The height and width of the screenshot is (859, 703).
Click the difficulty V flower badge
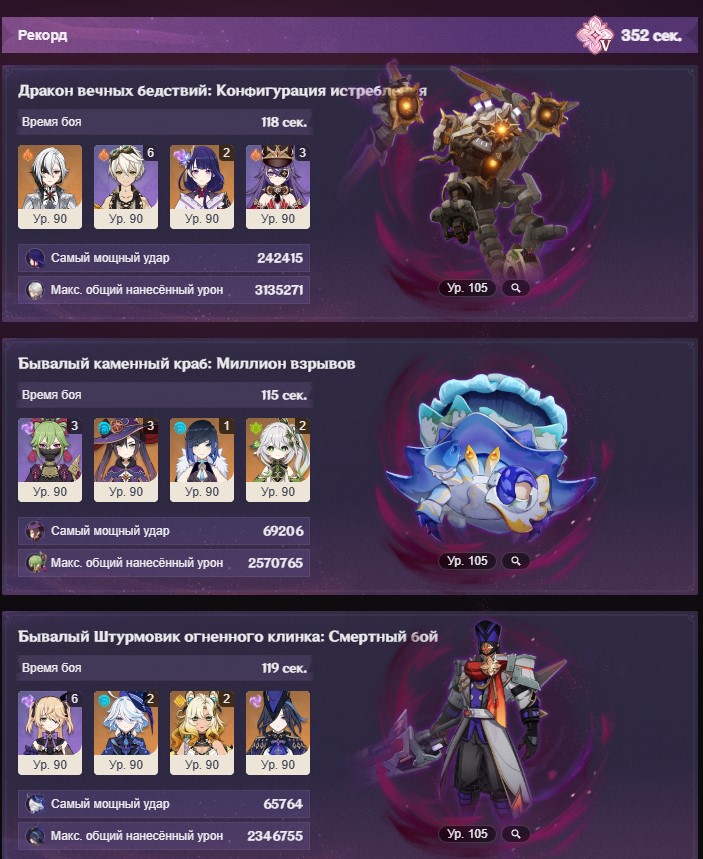click(x=595, y=35)
